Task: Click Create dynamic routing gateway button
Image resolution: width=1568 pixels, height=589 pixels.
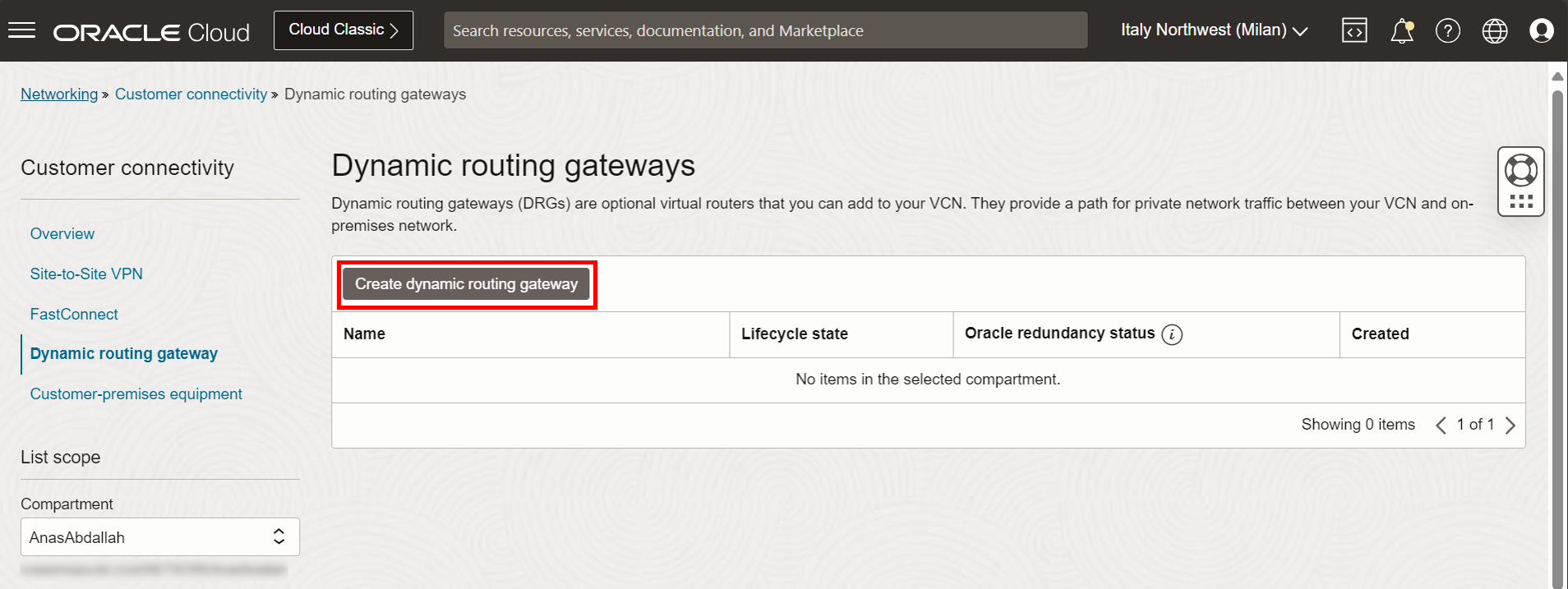Action: 466,284
